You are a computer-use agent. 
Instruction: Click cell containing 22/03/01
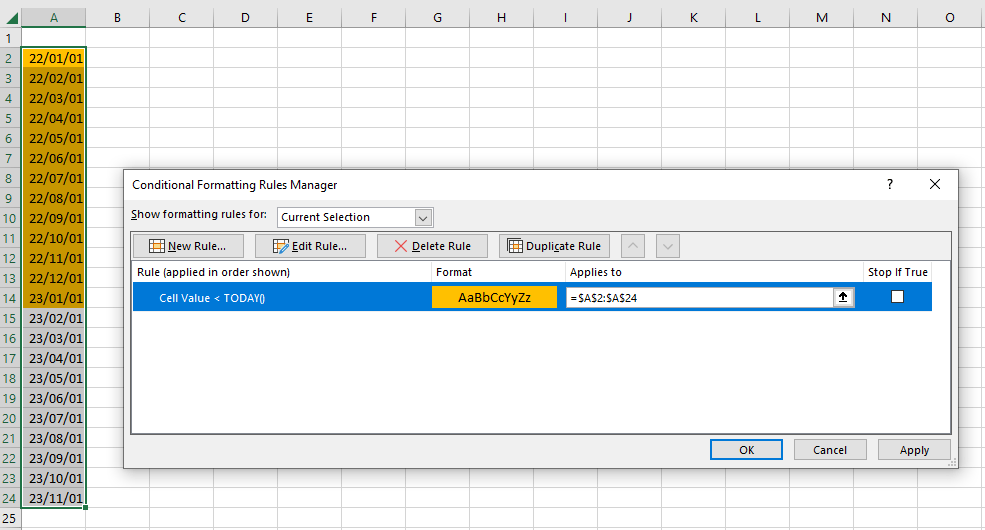click(54, 98)
